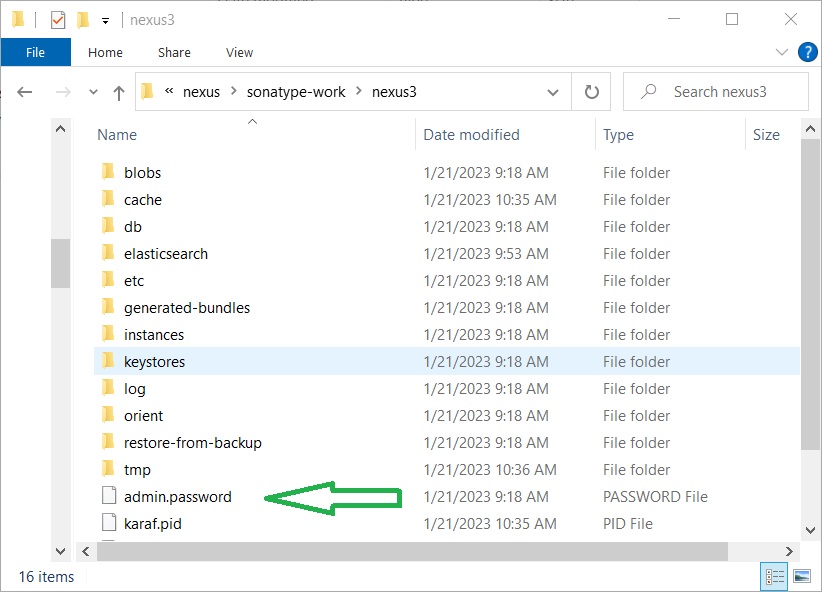822x592 pixels.
Task: Select the log folder
Action: [447, 389]
